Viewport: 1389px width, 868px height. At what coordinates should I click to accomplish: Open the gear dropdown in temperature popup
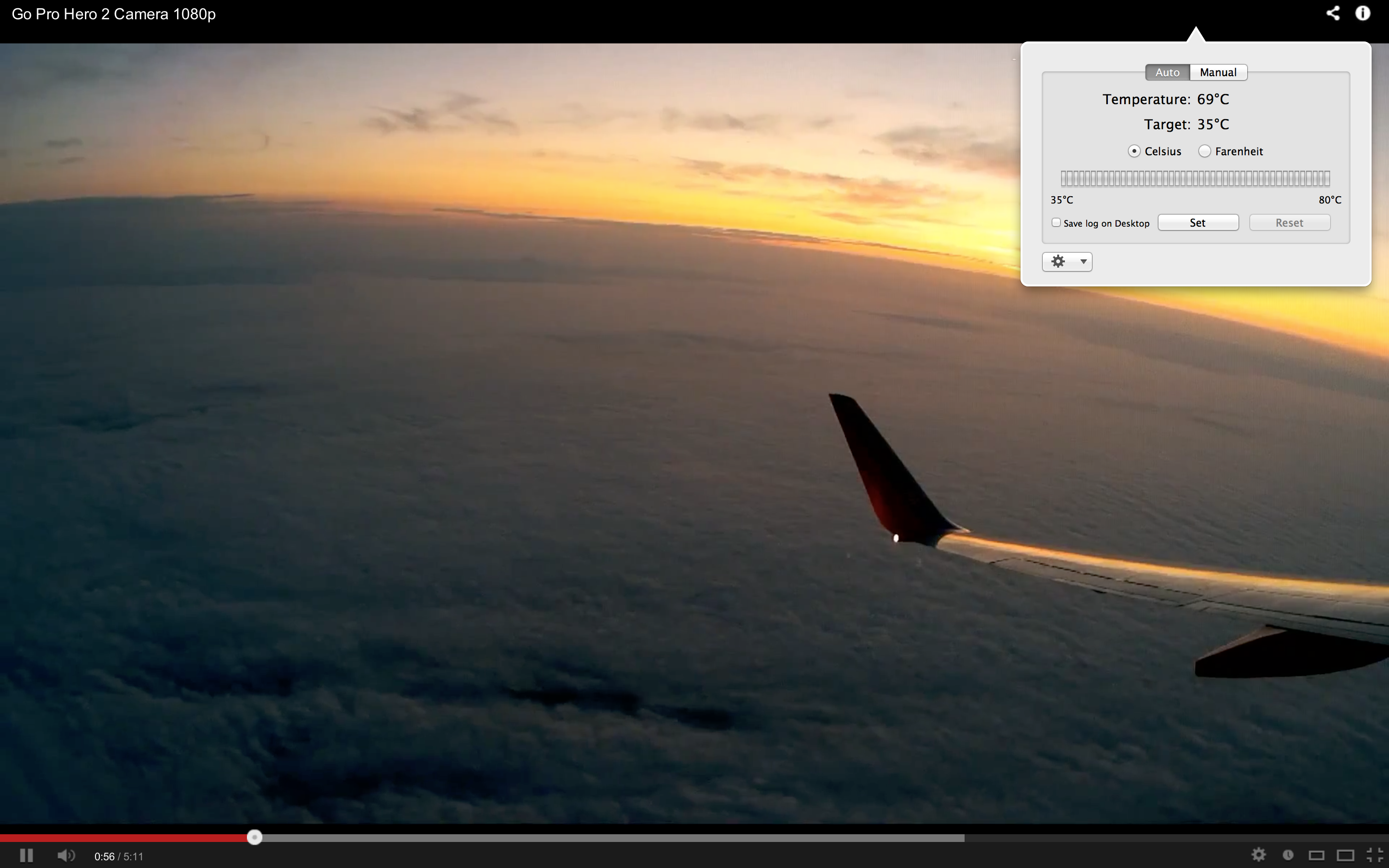click(1067, 262)
